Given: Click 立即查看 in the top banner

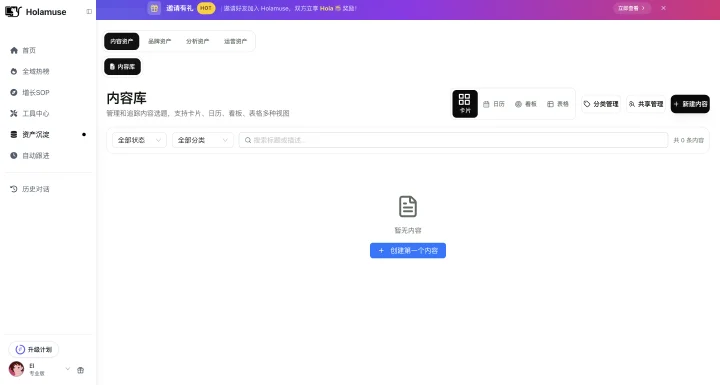Looking at the screenshot, I should pyautogui.click(x=632, y=8).
